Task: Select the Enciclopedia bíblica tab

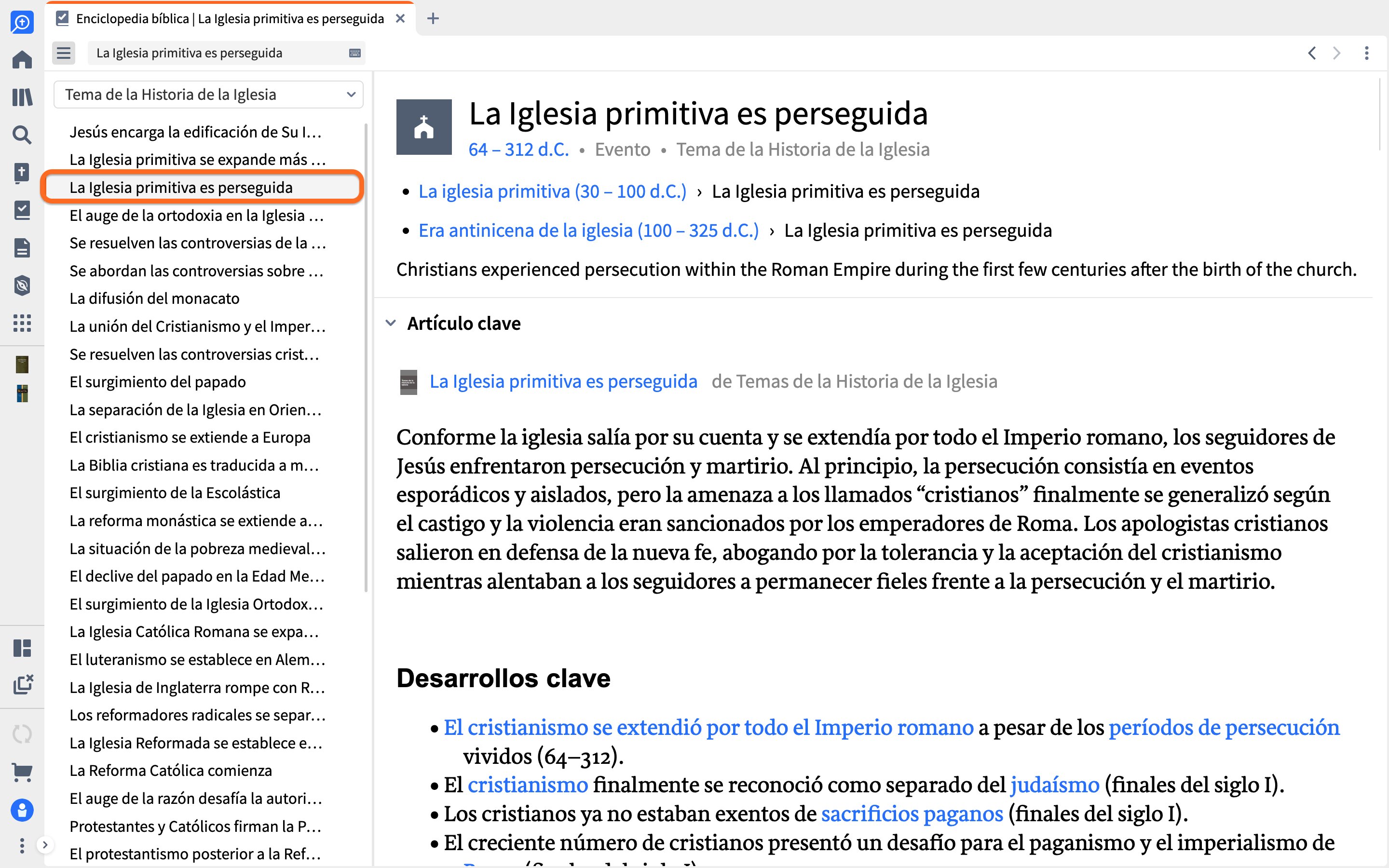Action: pos(230,19)
